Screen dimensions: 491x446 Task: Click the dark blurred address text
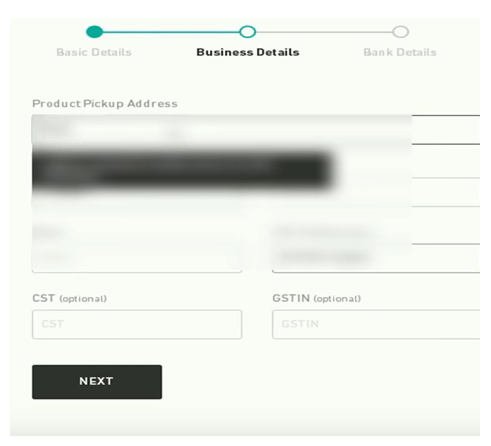coord(183,170)
